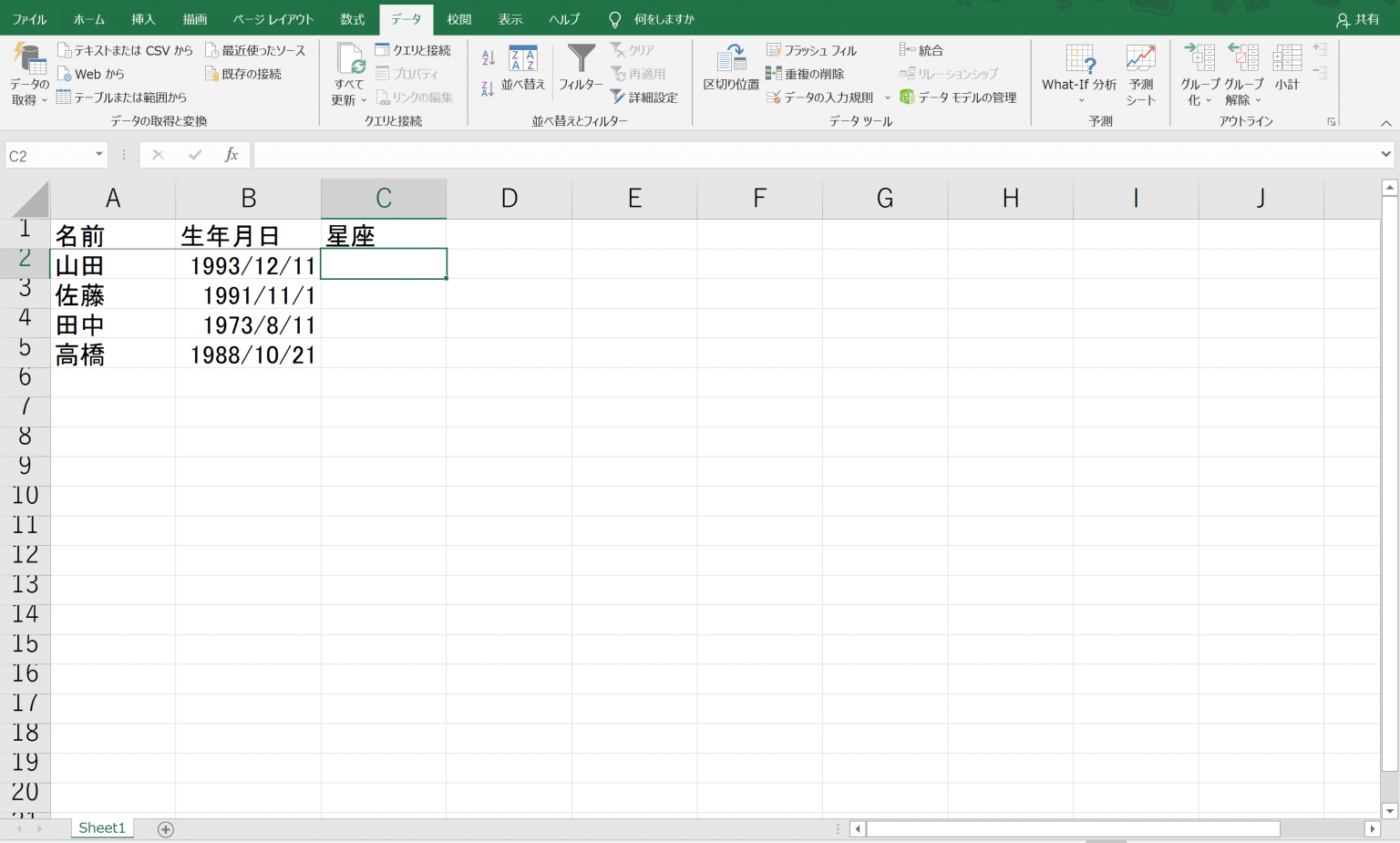Open What-If 分析 menu

click(1080, 75)
